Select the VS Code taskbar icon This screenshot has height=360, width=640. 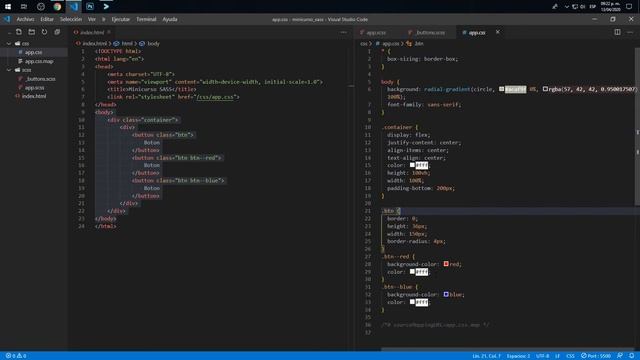coord(73,7)
